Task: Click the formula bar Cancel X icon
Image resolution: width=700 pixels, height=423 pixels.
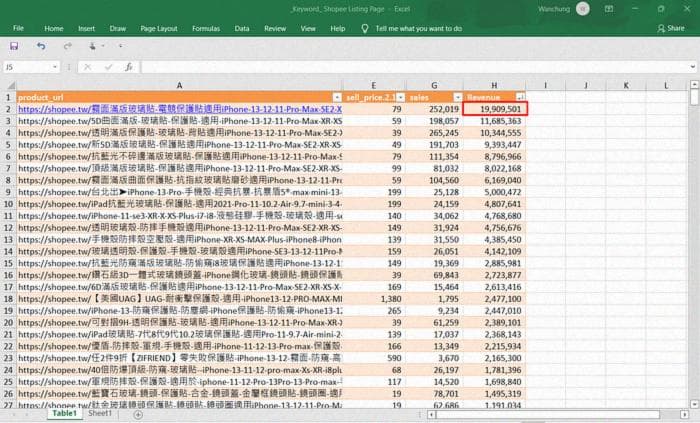Action: (88, 67)
